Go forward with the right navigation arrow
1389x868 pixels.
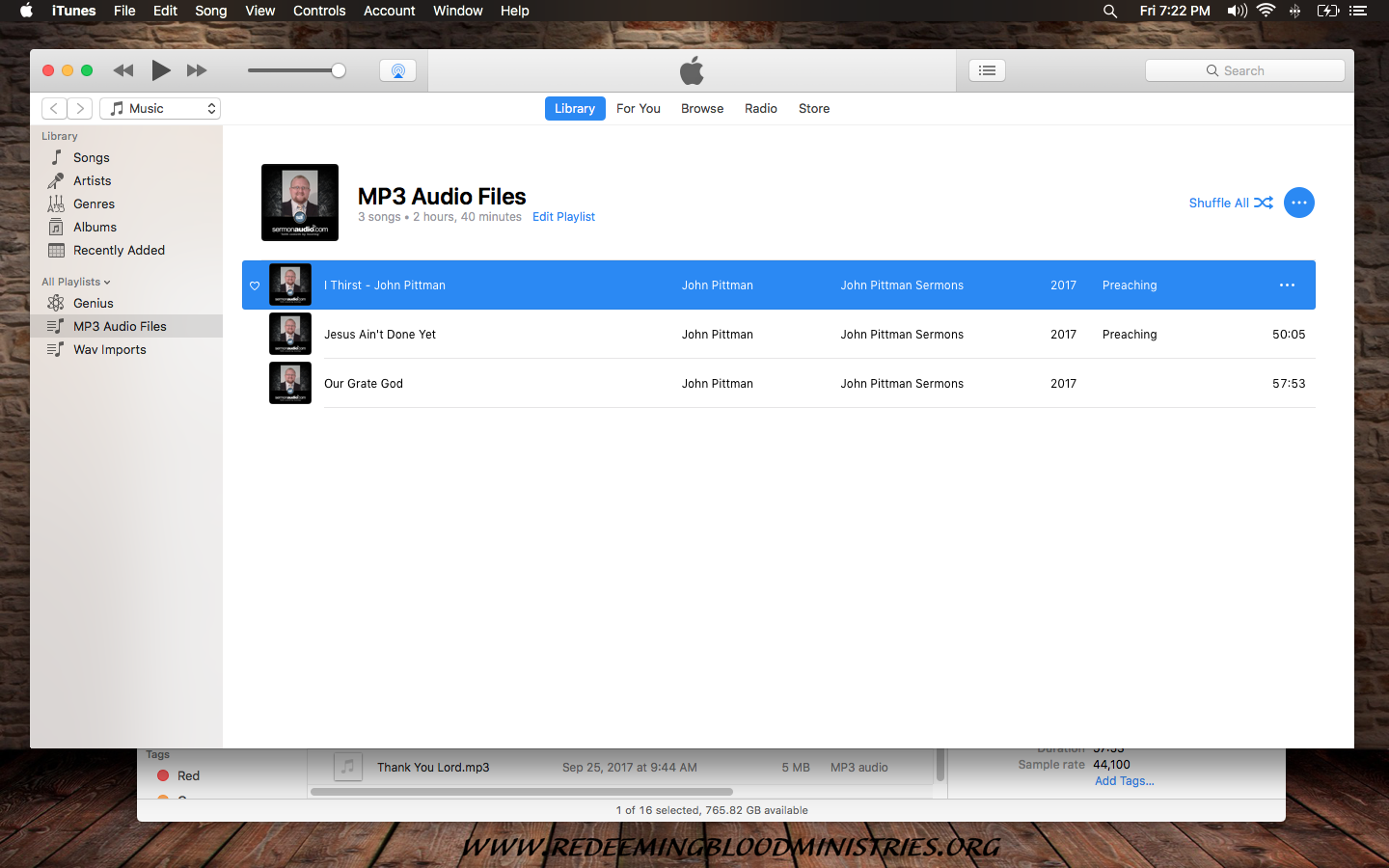(x=80, y=109)
